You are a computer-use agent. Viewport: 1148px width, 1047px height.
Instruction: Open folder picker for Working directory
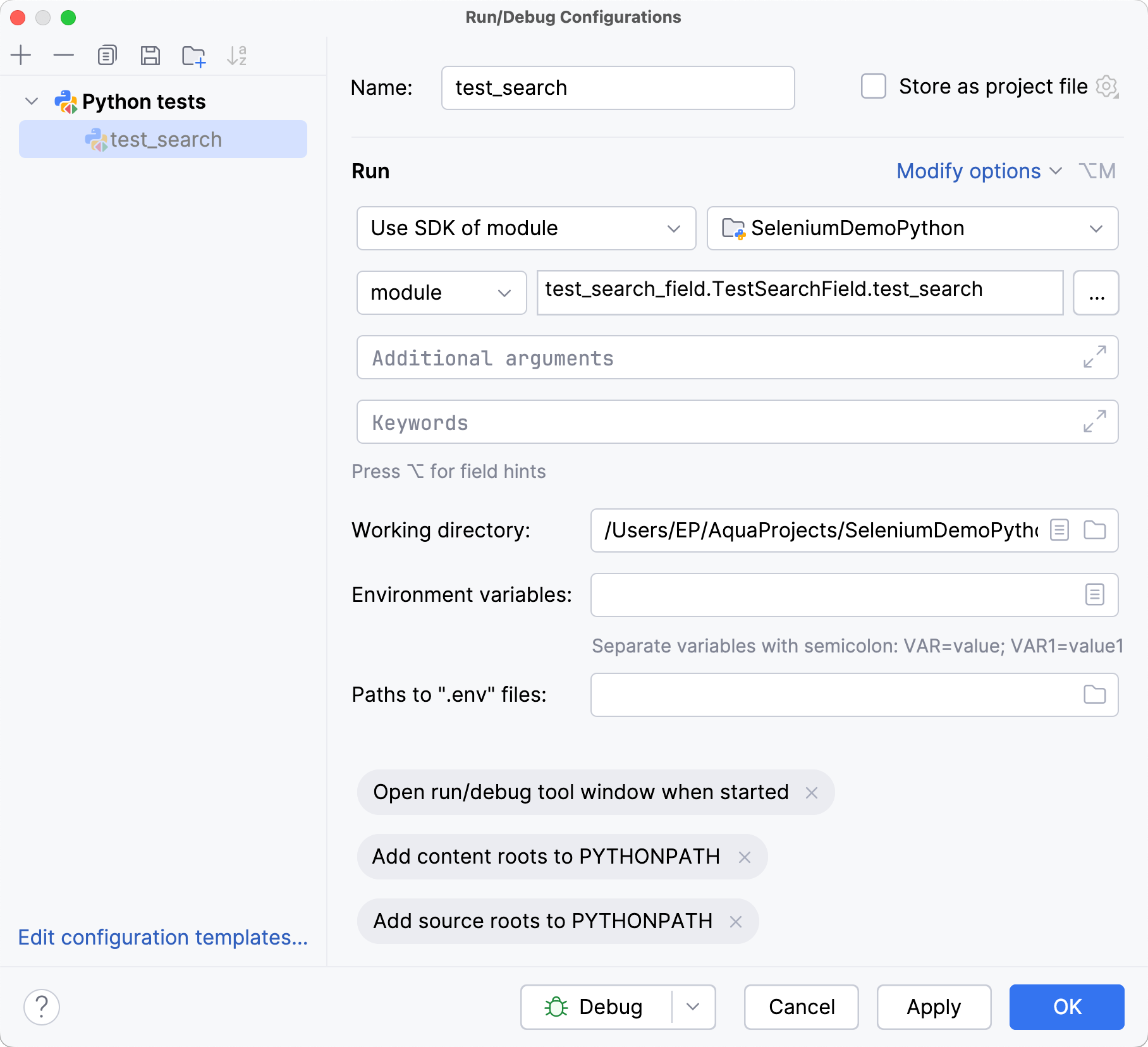click(x=1096, y=530)
